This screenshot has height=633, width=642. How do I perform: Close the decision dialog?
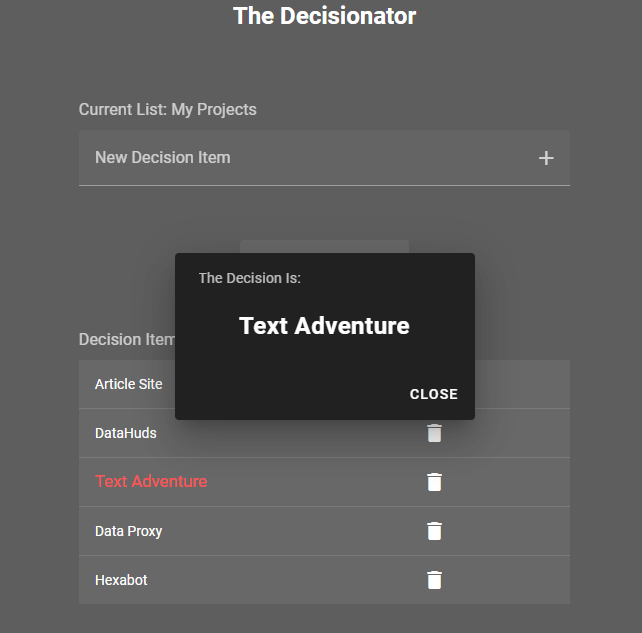[x=434, y=394]
